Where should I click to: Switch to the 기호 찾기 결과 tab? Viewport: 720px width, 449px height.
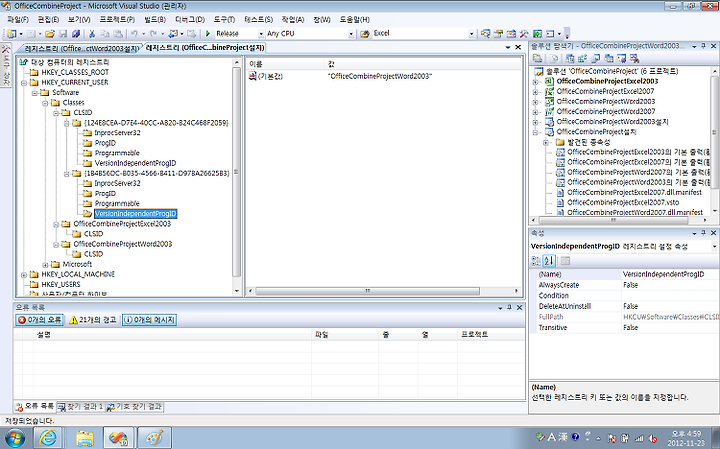[135, 407]
